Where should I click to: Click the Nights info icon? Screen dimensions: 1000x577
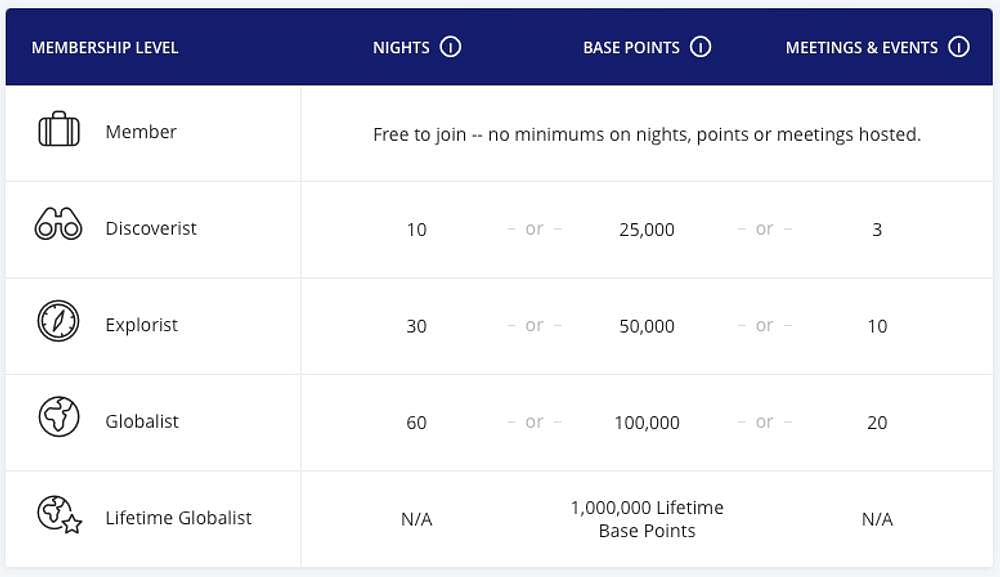click(450, 47)
